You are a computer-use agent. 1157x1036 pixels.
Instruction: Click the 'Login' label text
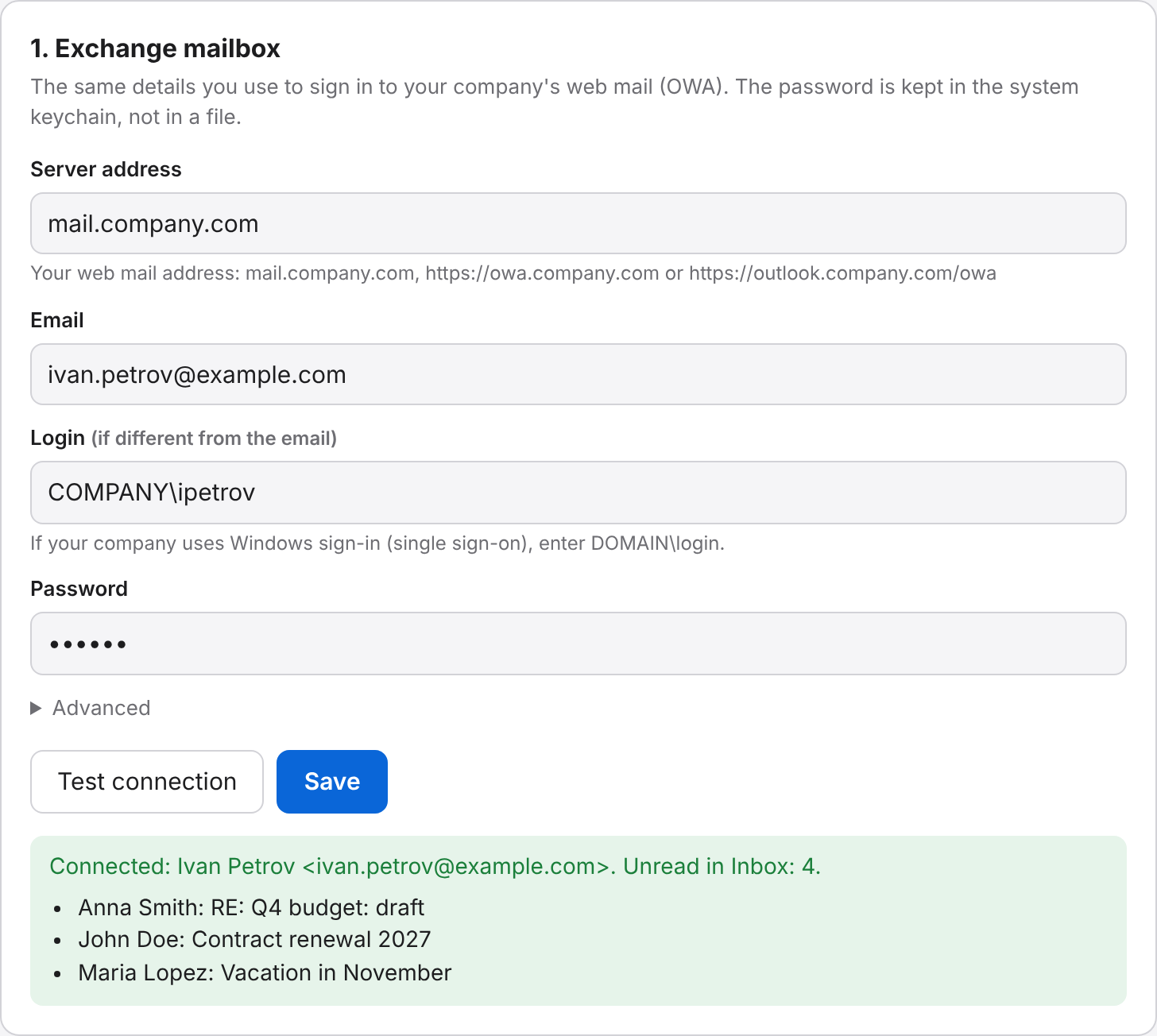[57, 438]
